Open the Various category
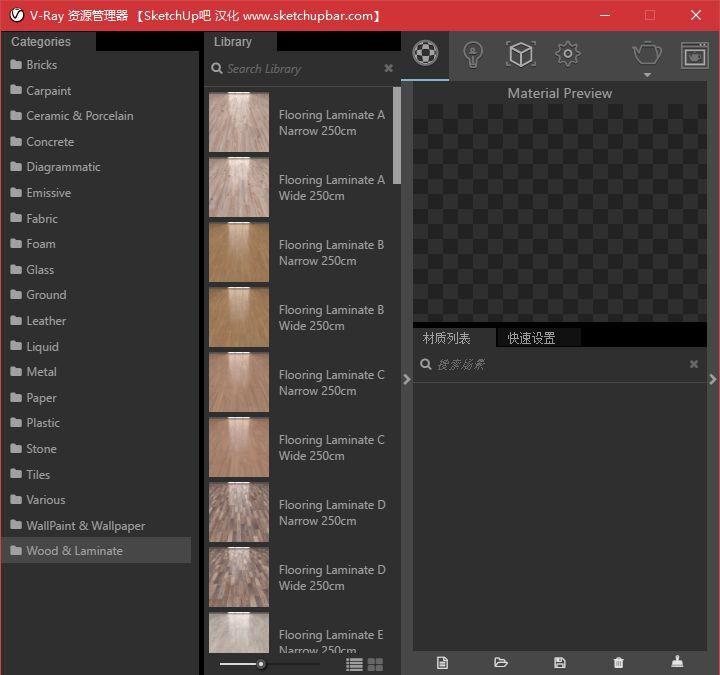720x675 pixels. click(38, 500)
